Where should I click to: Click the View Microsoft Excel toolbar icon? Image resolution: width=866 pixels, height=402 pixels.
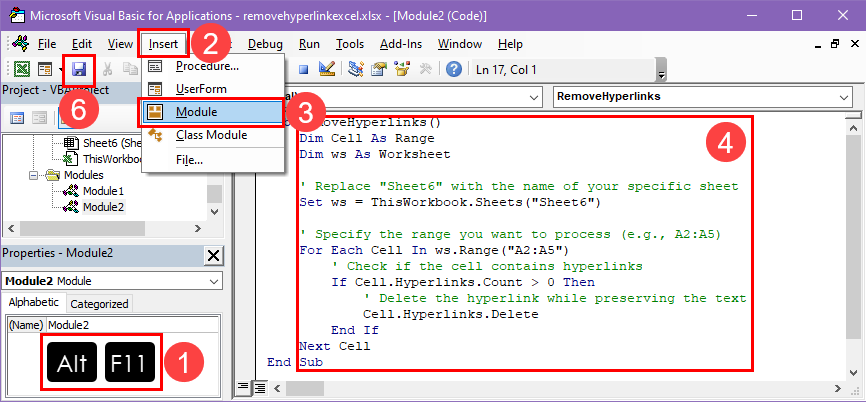point(22,69)
